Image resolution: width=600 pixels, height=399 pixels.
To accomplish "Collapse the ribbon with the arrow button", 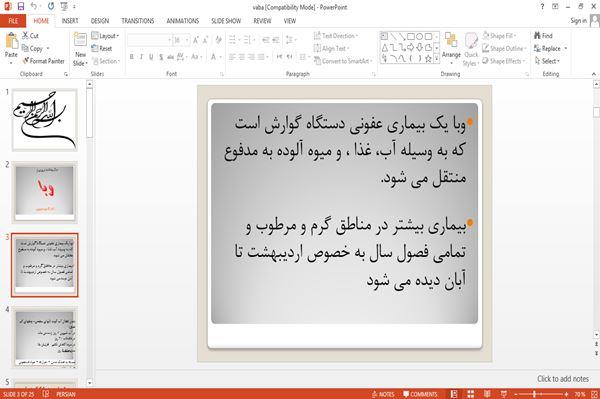I will click(x=593, y=74).
